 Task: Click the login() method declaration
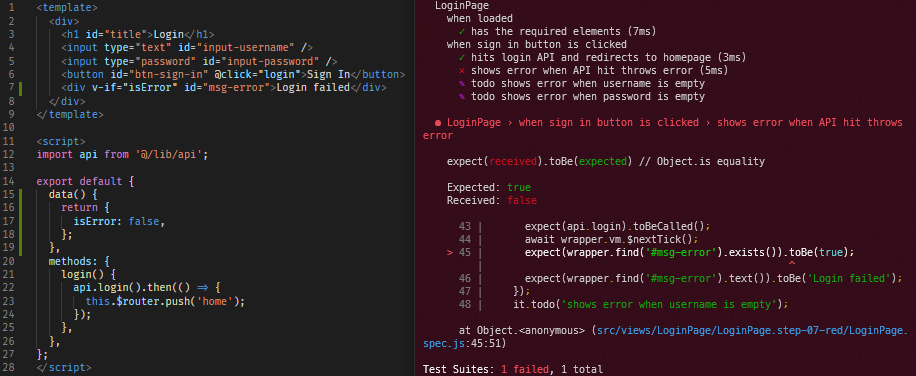(x=89, y=274)
